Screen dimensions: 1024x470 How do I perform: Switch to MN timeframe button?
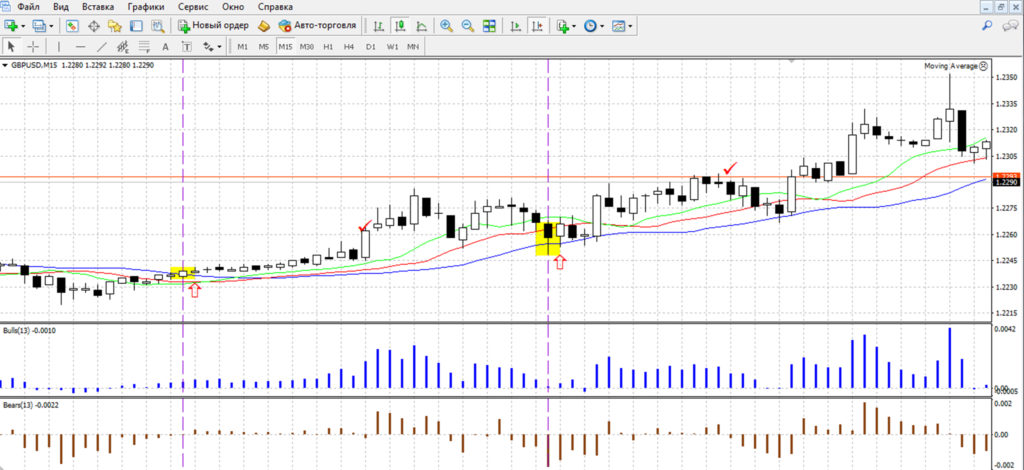tap(413, 47)
